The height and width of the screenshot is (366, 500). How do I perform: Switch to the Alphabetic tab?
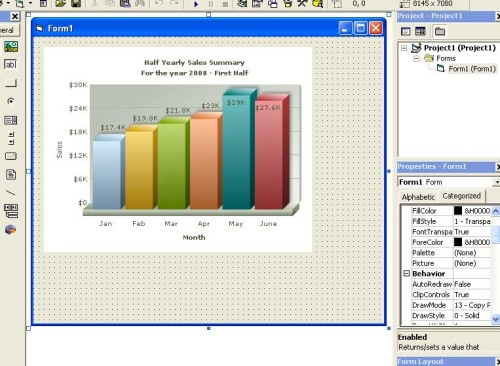[418, 197]
